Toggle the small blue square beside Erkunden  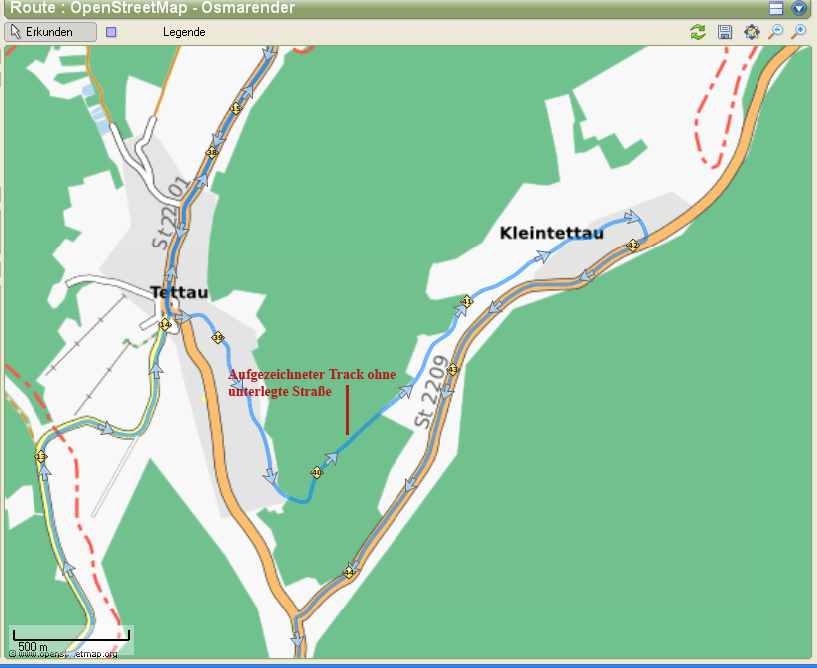point(111,32)
